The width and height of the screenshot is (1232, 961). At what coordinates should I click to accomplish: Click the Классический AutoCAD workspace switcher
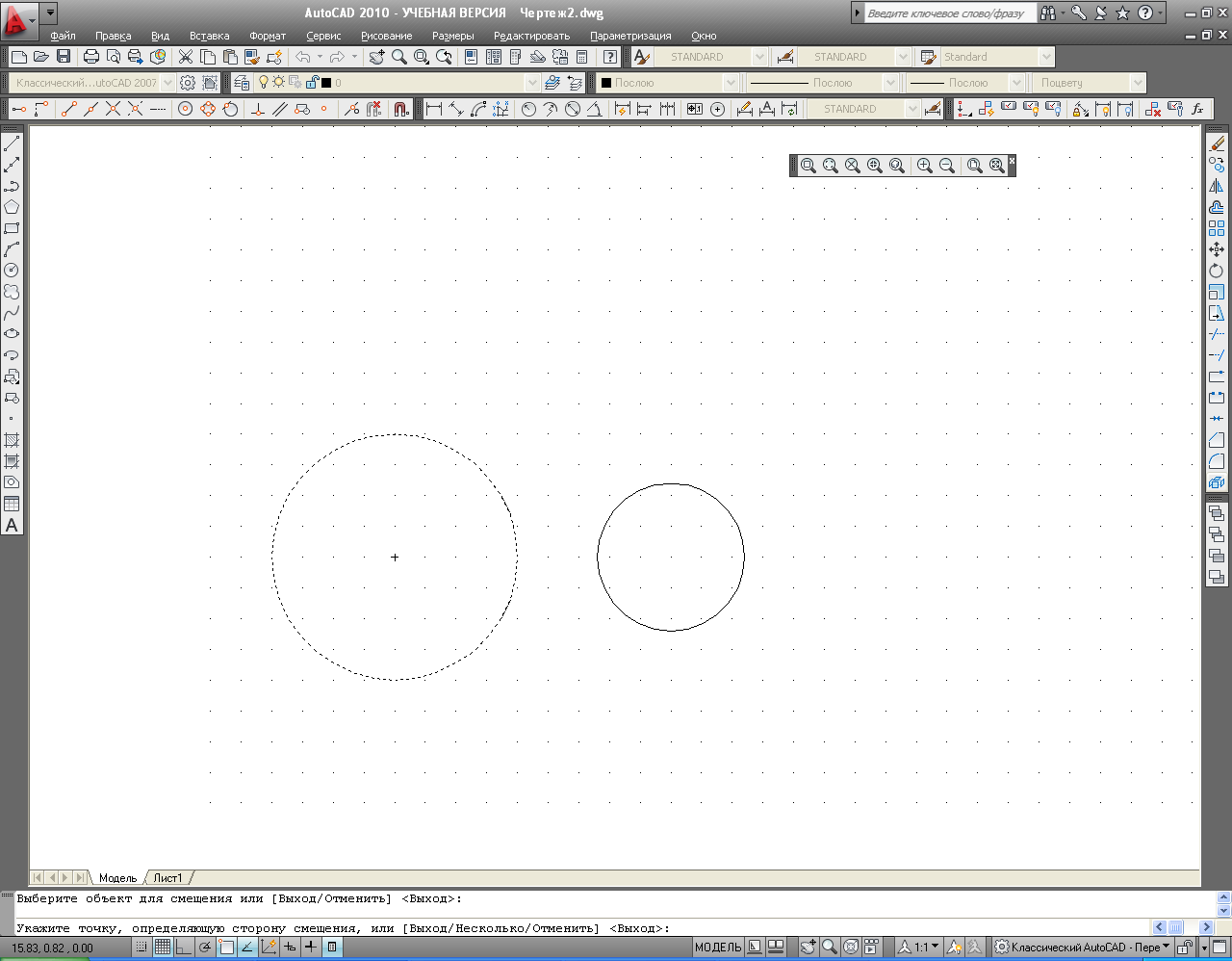pos(1083,948)
